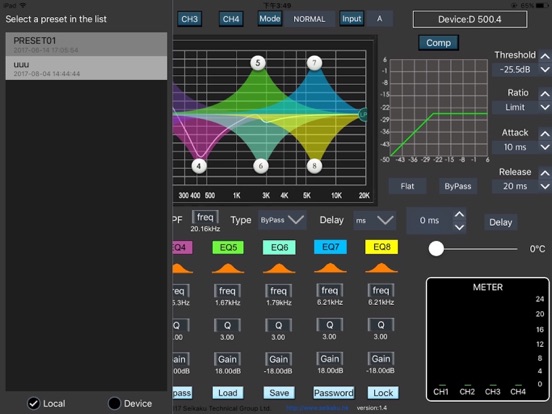Open the filter Type ByPass dropdown
552x414 pixels.
tap(282, 220)
